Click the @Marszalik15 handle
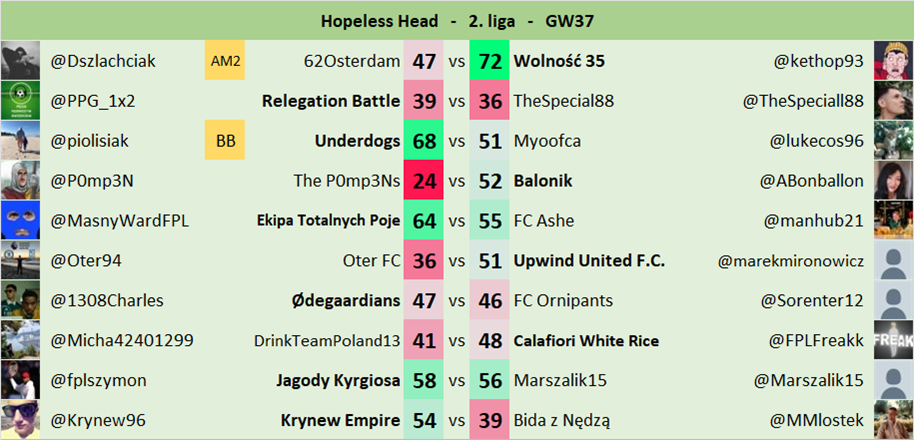The height and width of the screenshot is (440, 914). 817,380
